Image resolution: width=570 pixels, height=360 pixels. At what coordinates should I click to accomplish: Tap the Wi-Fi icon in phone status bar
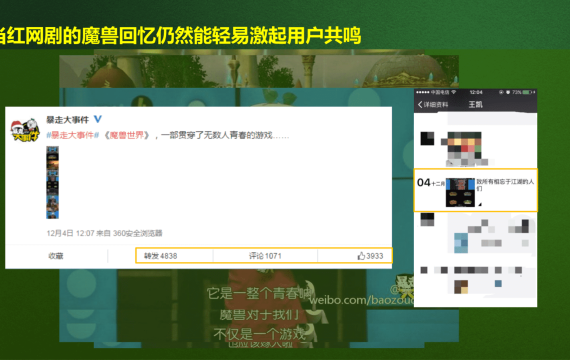tap(453, 92)
